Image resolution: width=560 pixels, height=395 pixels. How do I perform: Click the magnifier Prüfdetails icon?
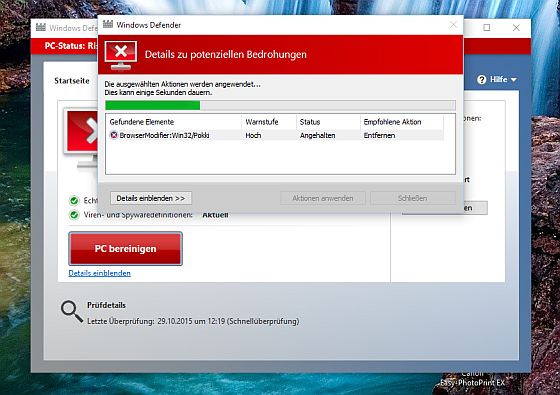(x=72, y=312)
